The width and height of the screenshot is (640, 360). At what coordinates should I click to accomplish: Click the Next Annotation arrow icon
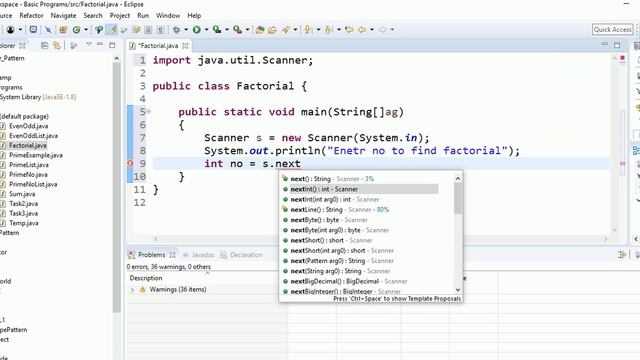(308, 29)
